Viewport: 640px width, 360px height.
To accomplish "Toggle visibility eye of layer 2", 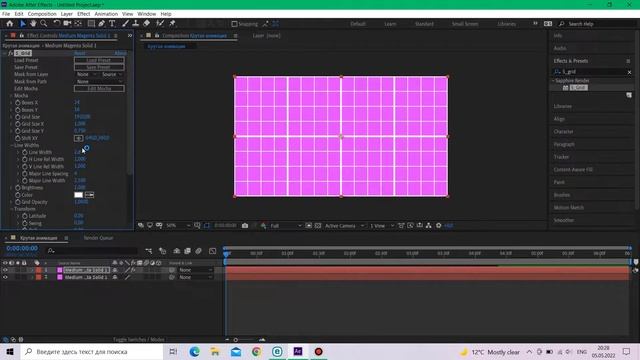I will (5, 277).
